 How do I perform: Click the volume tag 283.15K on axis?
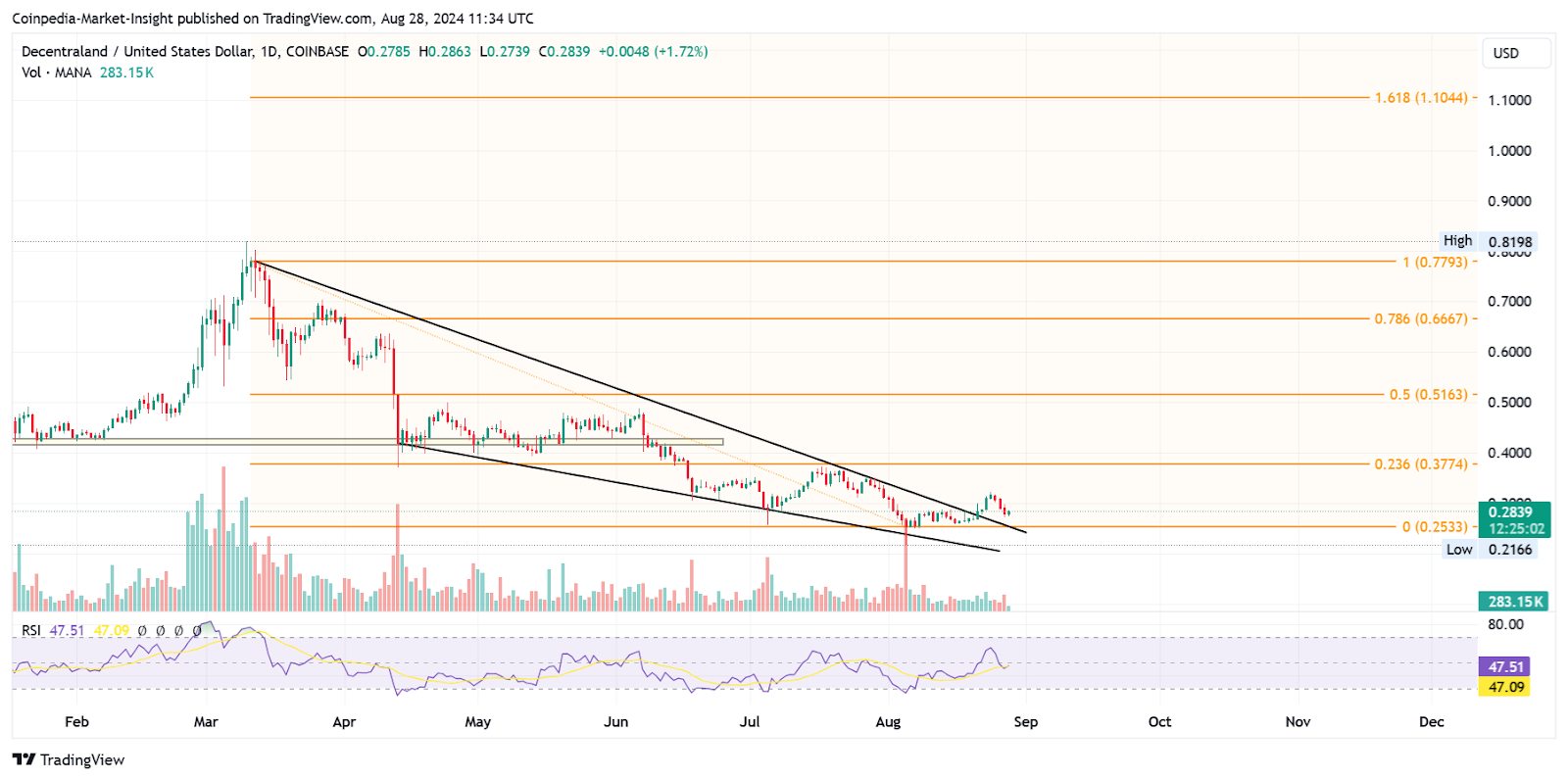tap(1513, 602)
